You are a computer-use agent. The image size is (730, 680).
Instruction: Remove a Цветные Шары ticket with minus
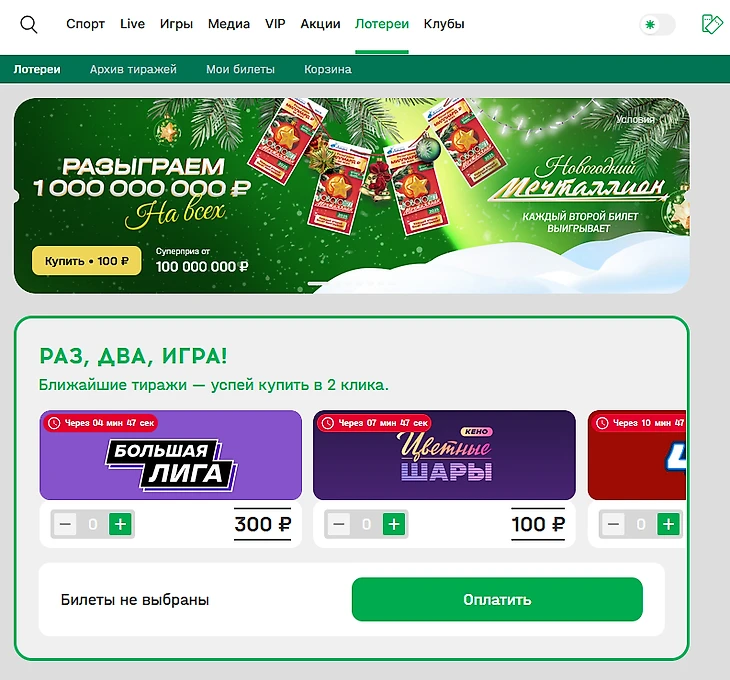339,525
